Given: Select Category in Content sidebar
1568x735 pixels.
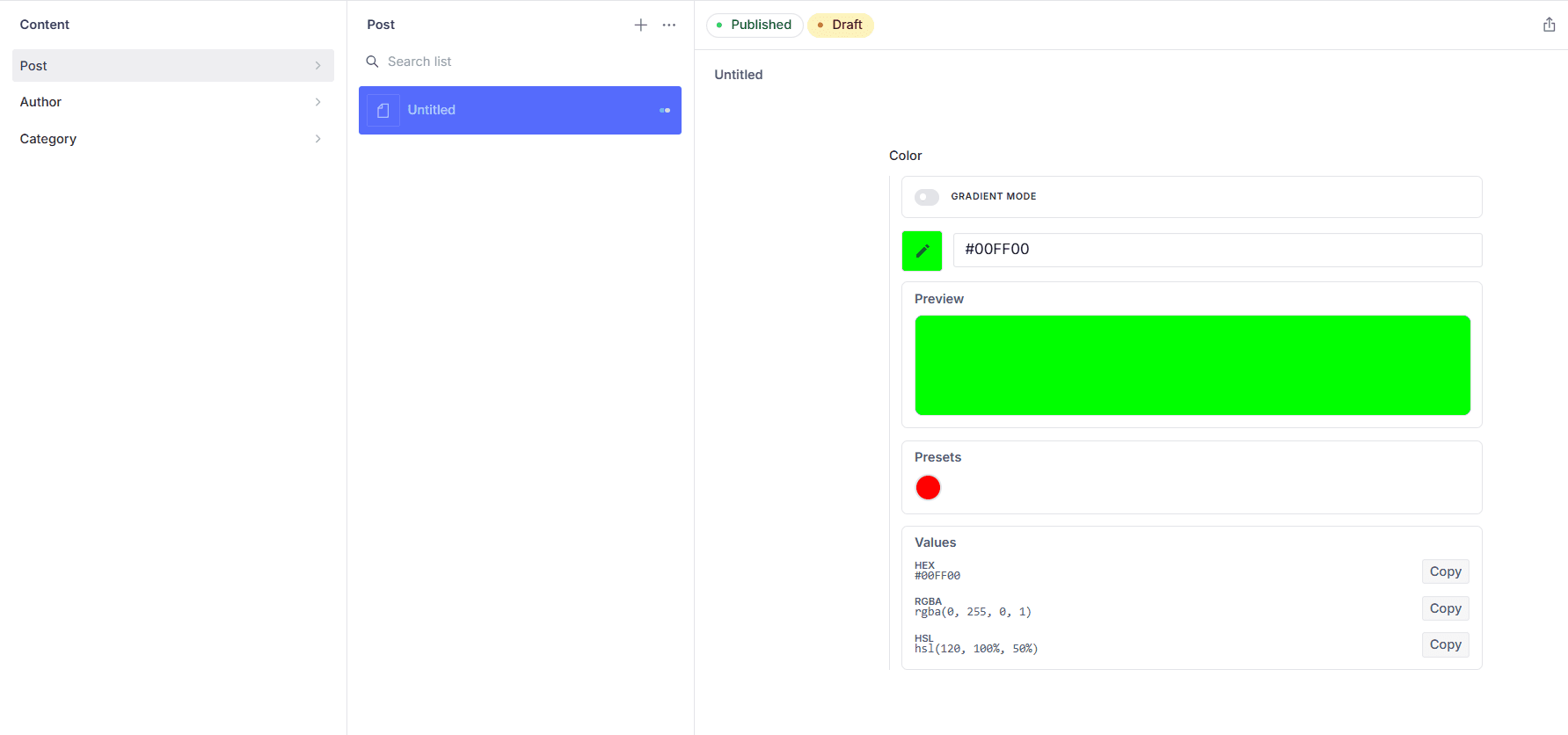Looking at the screenshot, I should click(173, 139).
